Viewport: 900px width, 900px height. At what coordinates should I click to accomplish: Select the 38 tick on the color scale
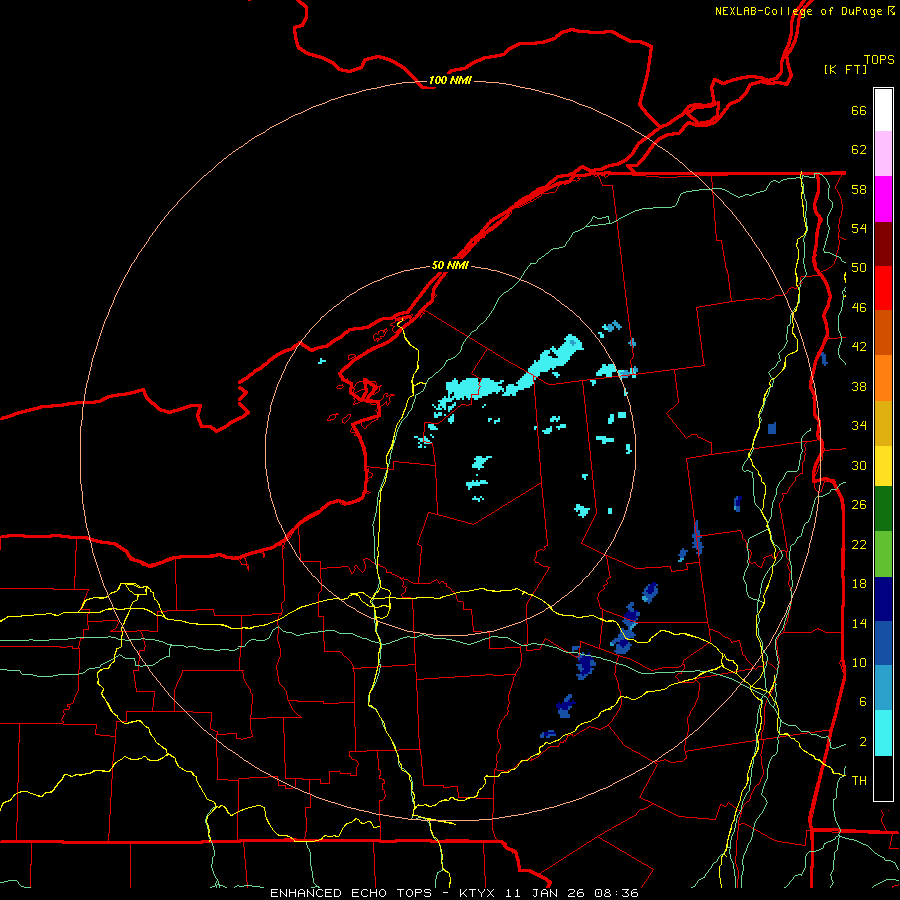click(859, 386)
